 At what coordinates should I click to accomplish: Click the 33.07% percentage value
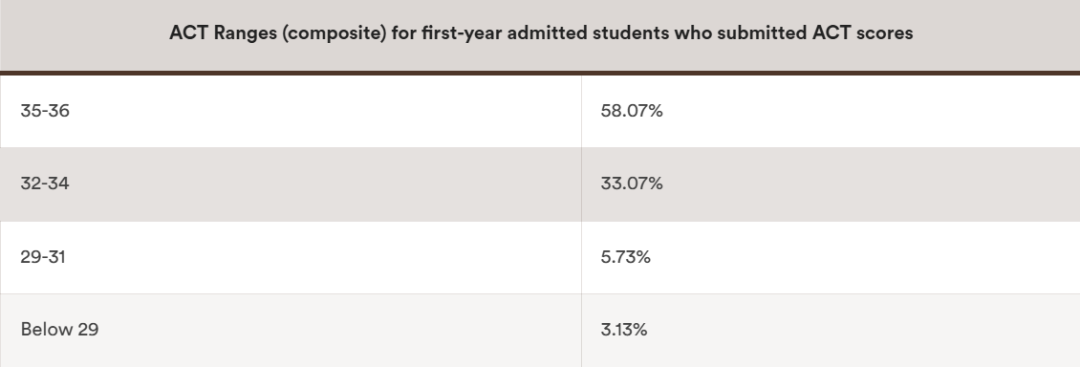click(x=632, y=183)
